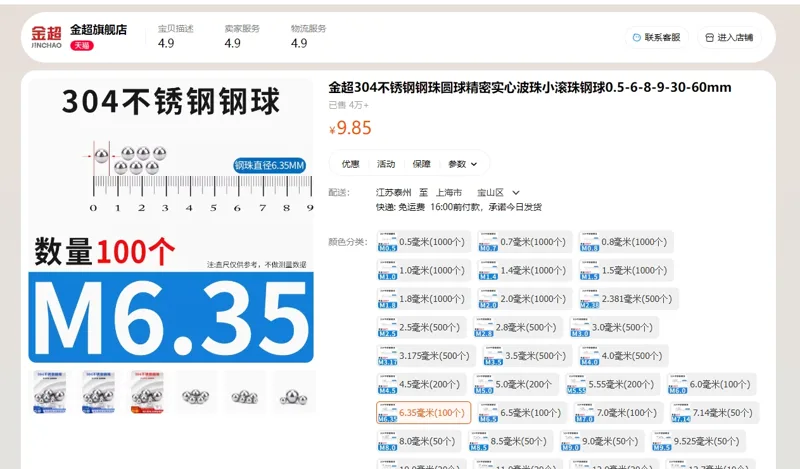The width and height of the screenshot is (800, 469).
Task: Click the origin 江苏泰州 text
Action: coord(393,192)
